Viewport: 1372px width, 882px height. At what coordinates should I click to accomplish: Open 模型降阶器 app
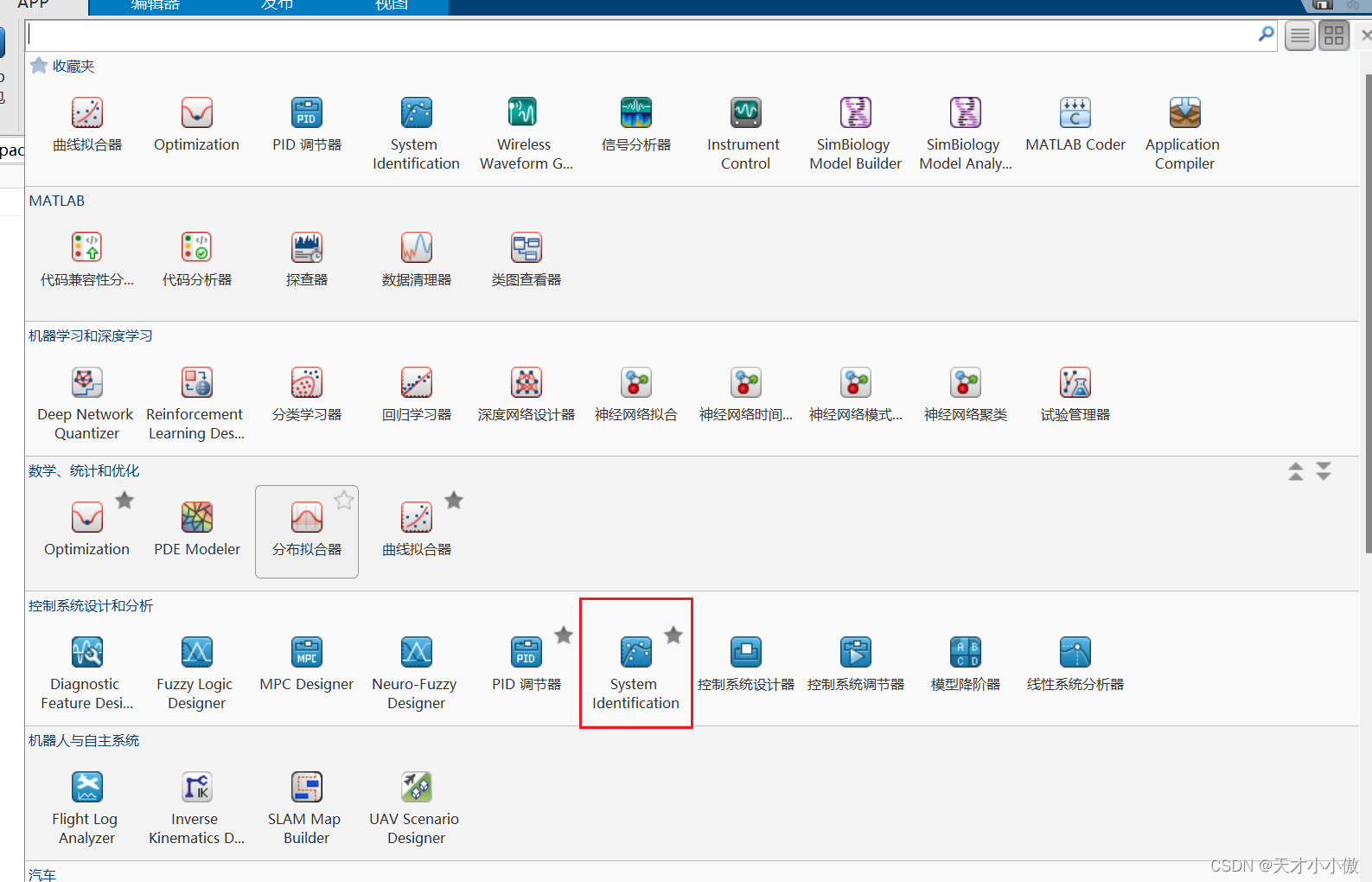click(x=965, y=664)
